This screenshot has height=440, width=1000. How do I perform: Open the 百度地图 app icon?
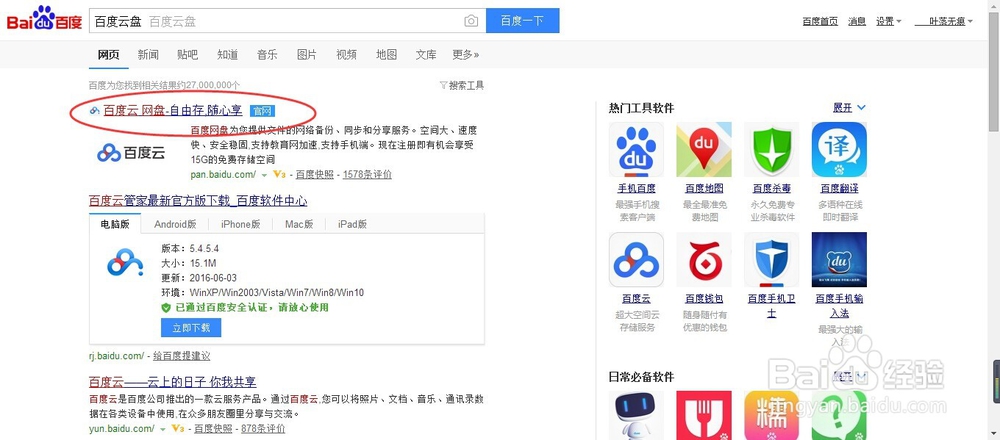pos(704,150)
